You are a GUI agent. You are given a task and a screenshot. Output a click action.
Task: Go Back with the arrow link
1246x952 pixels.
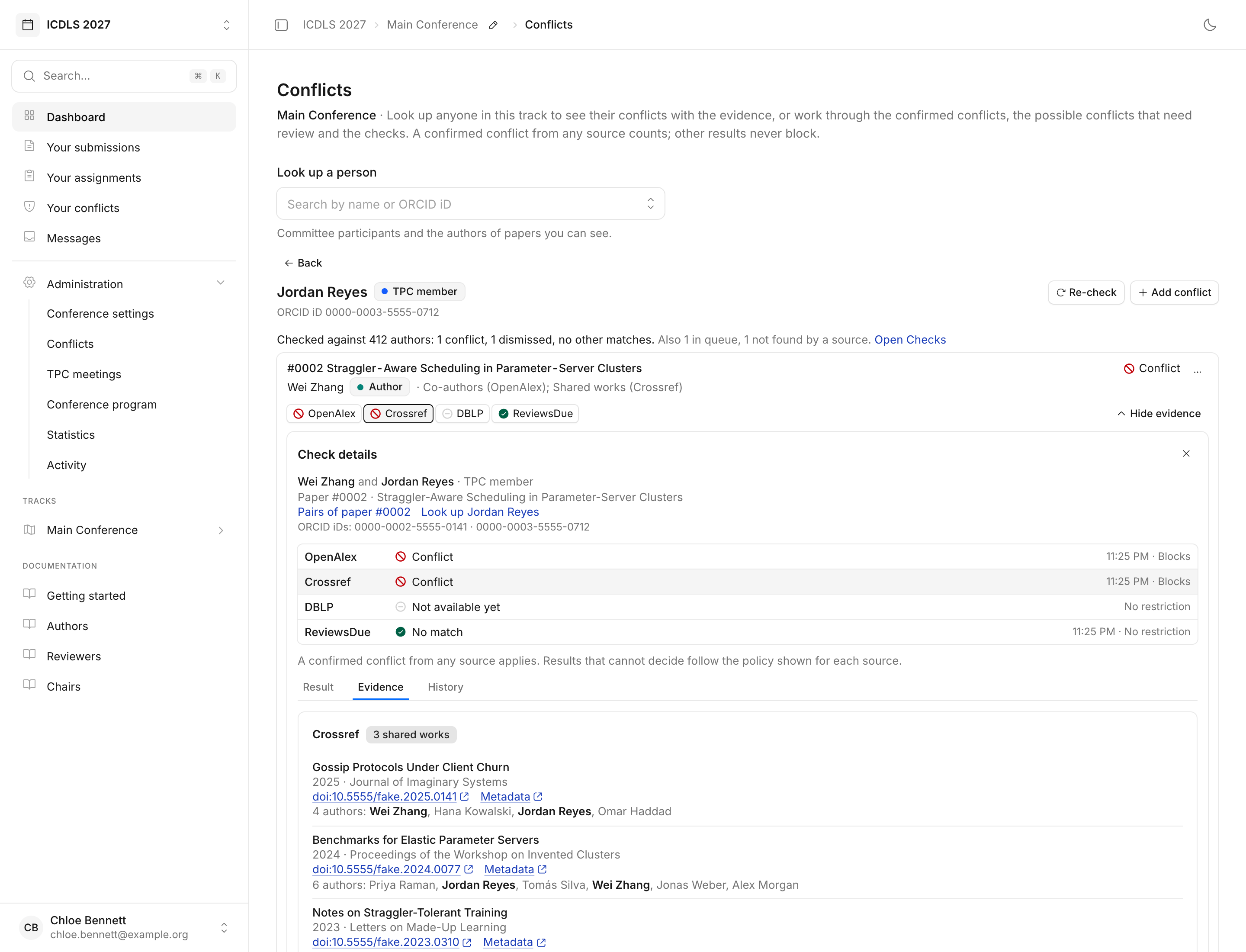[x=302, y=263]
